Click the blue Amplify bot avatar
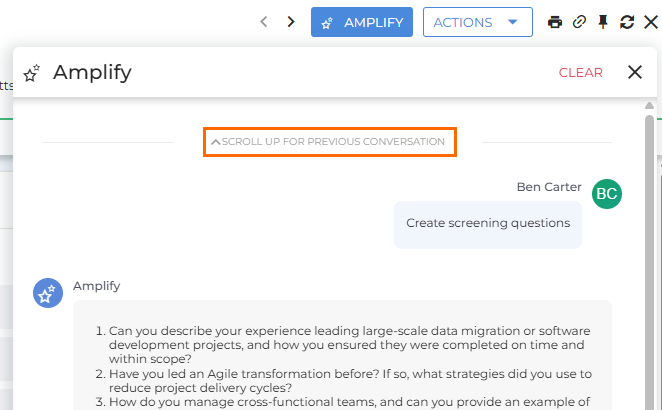Viewport: 662px width, 410px height. pyautogui.click(x=48, y=293)
